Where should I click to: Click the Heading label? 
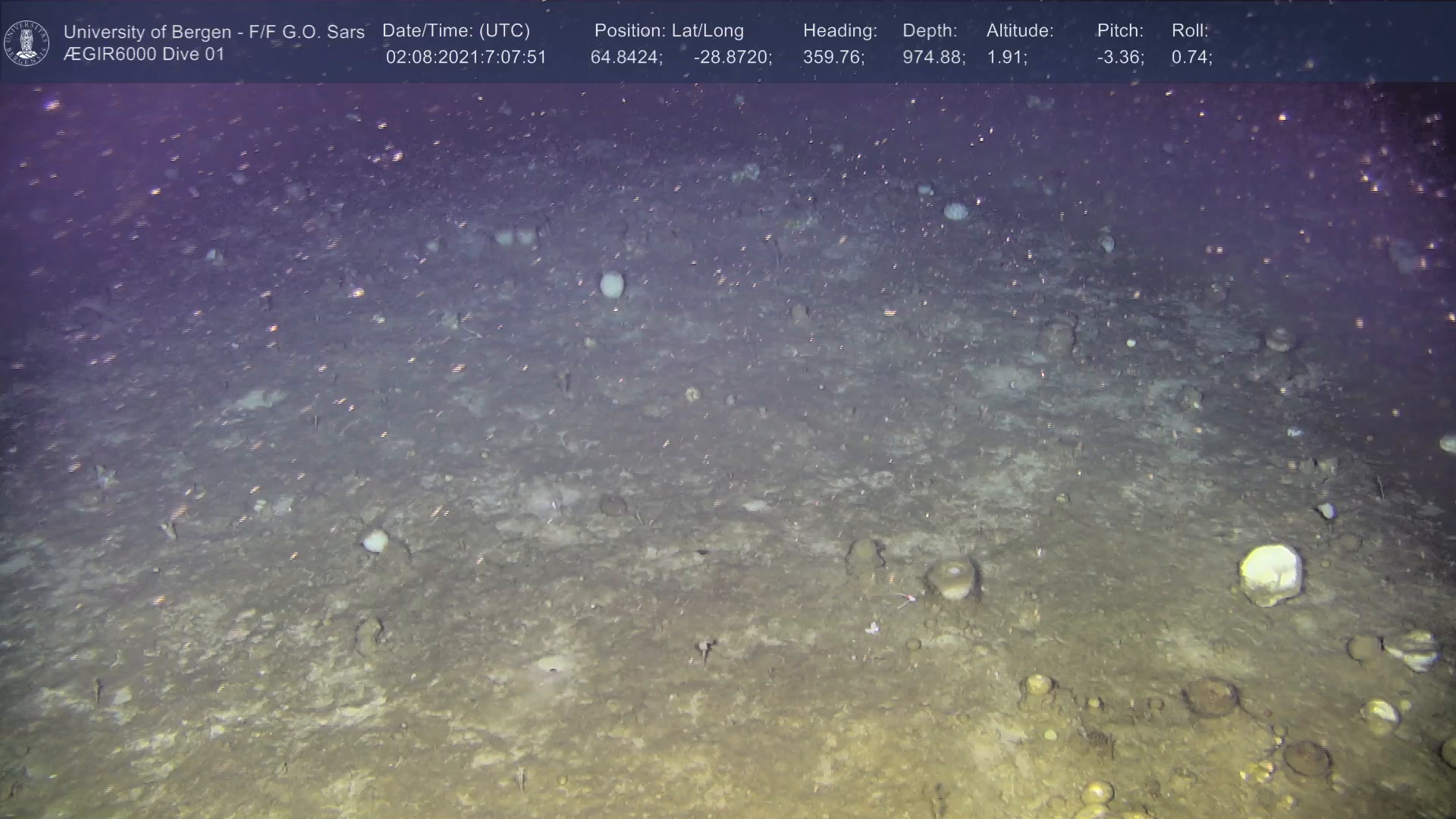coord(839,31)
